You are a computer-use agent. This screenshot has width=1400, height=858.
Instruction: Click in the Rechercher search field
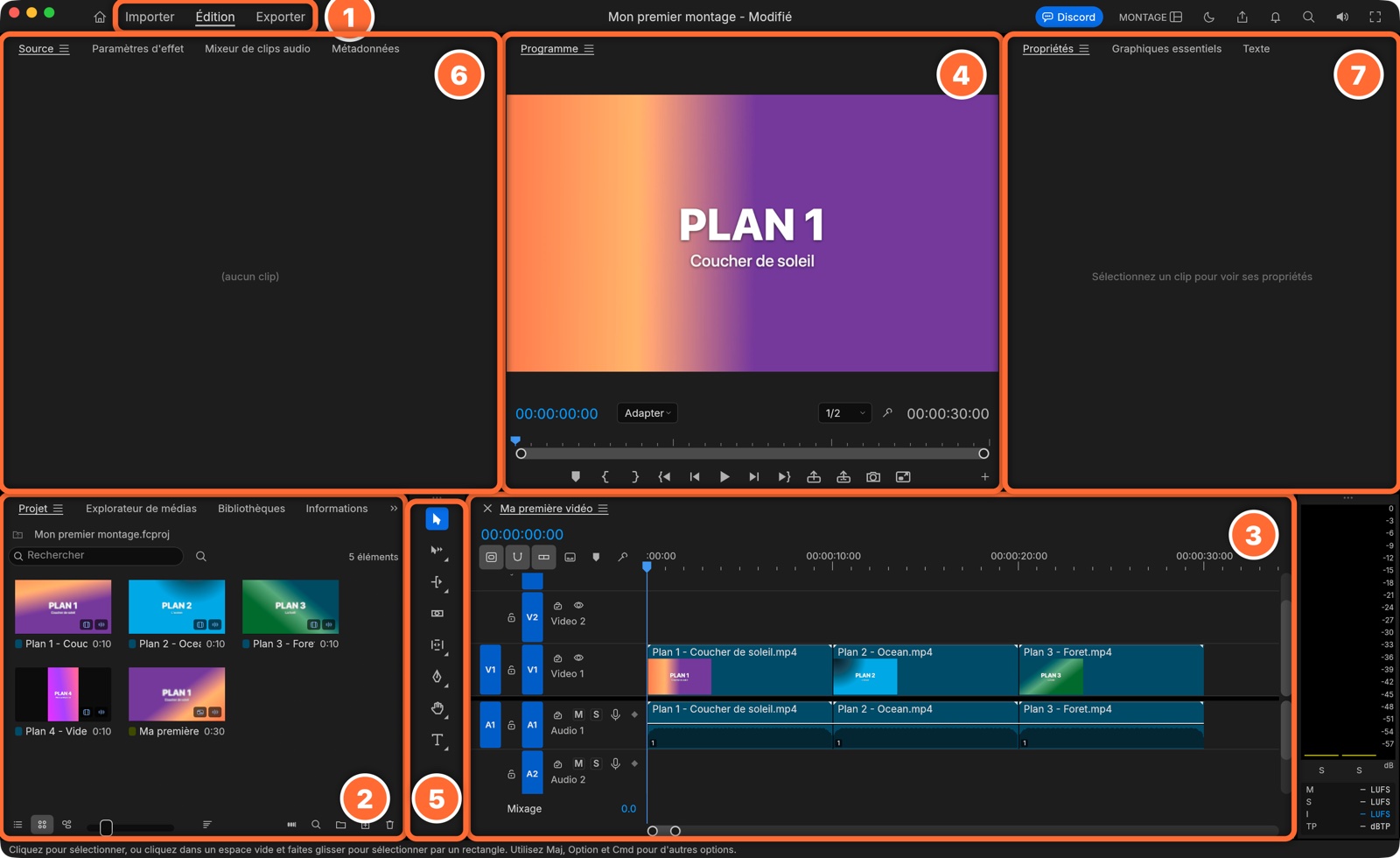coord(96,556)
